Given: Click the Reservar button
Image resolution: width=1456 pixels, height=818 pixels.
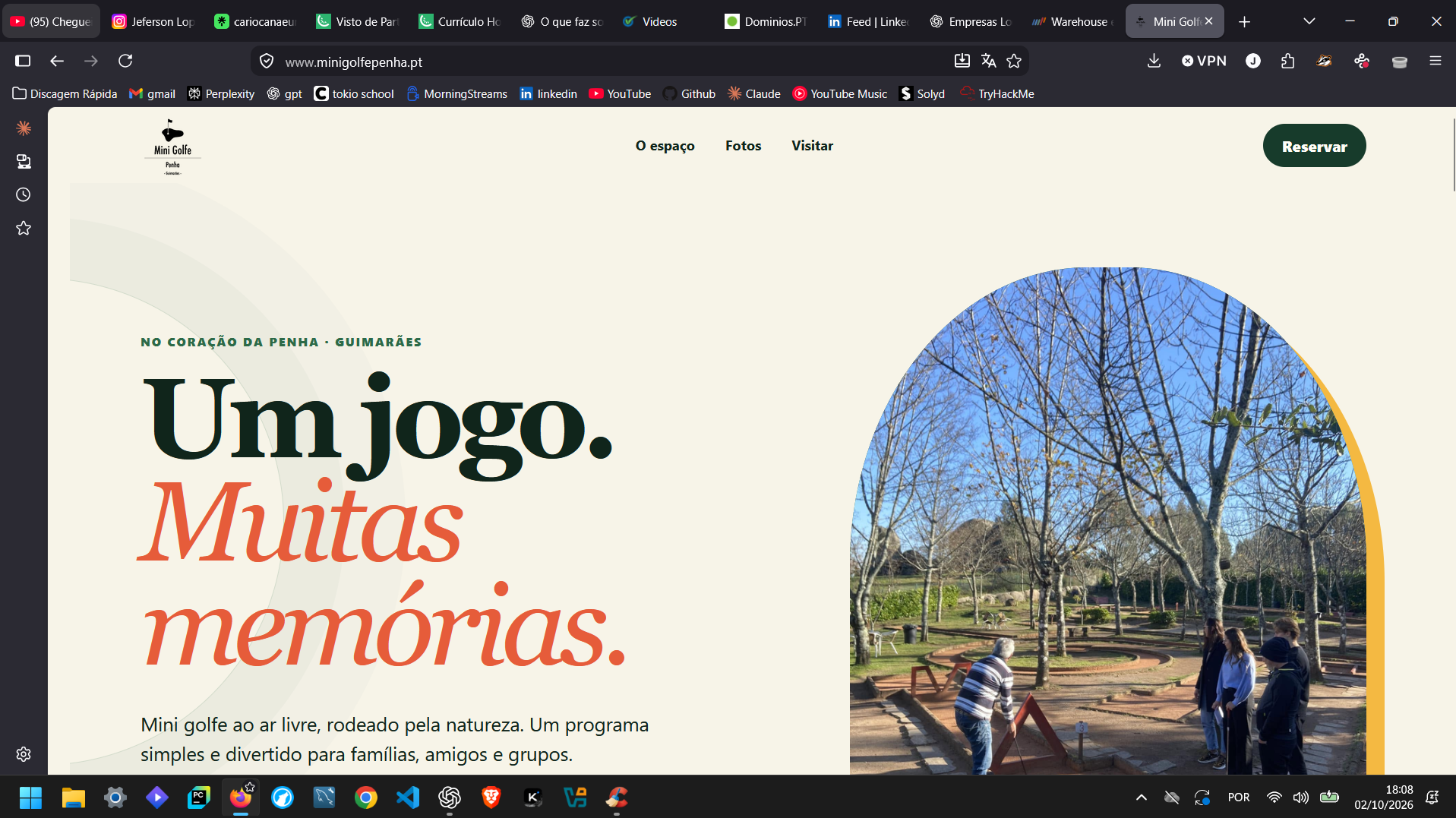Looking at the screenshot, I should 1314,146.
